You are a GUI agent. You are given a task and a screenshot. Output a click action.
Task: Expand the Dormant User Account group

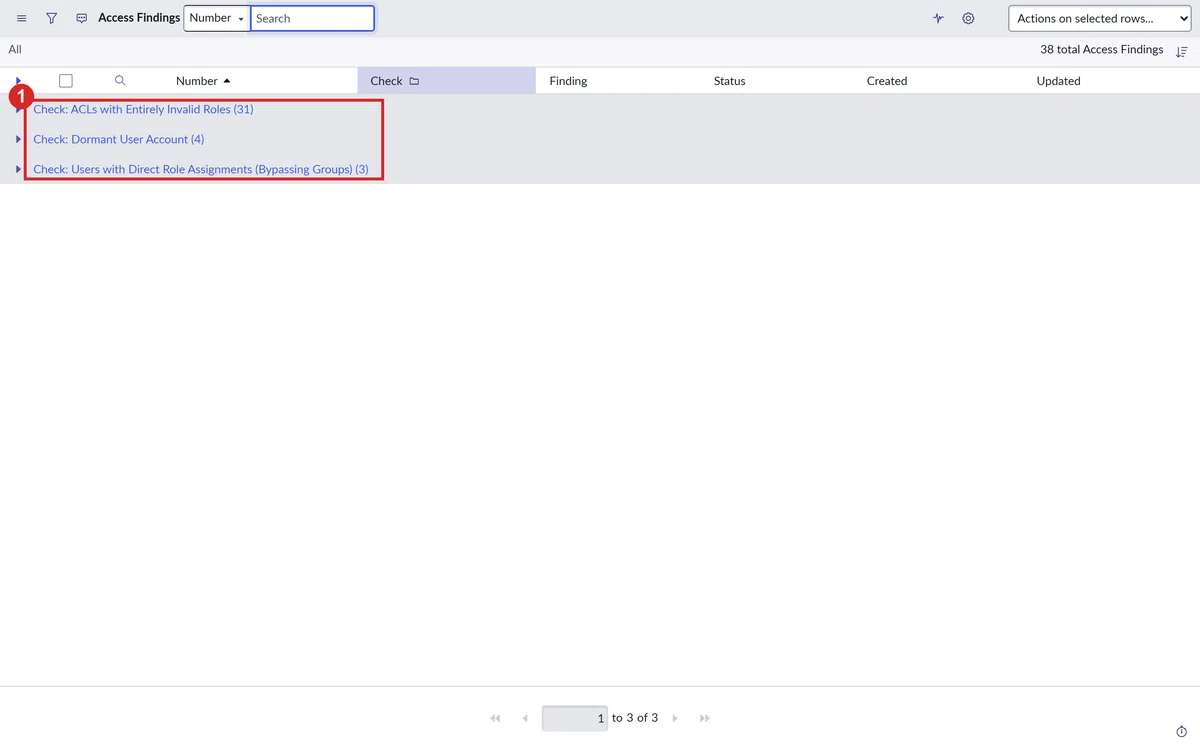click(x=18, y=139)
